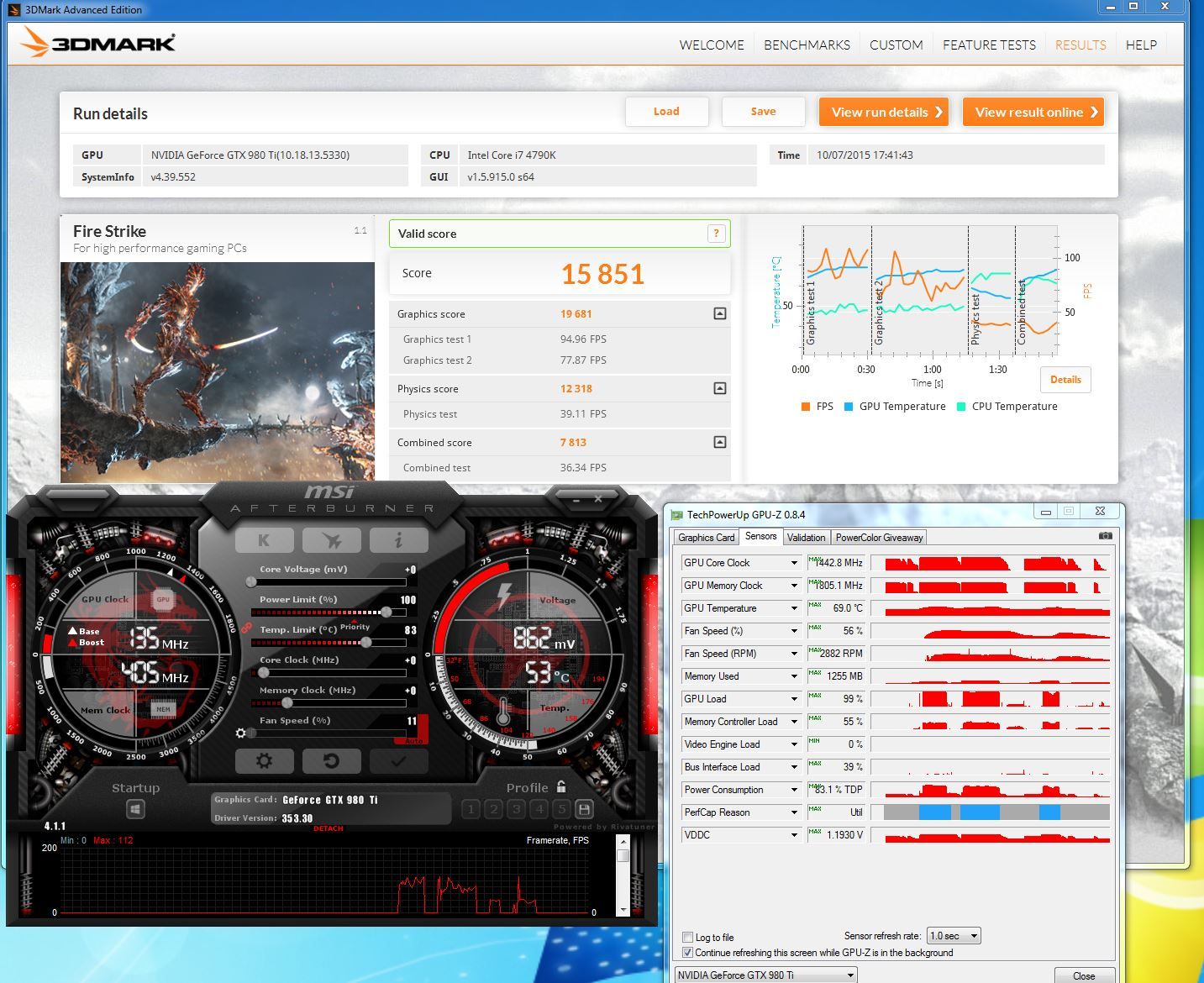The width and height of the screenshot is (1204, 983).
Task: Adjust the Memory Clock slider handle
Action: click(x=287, y=702)
